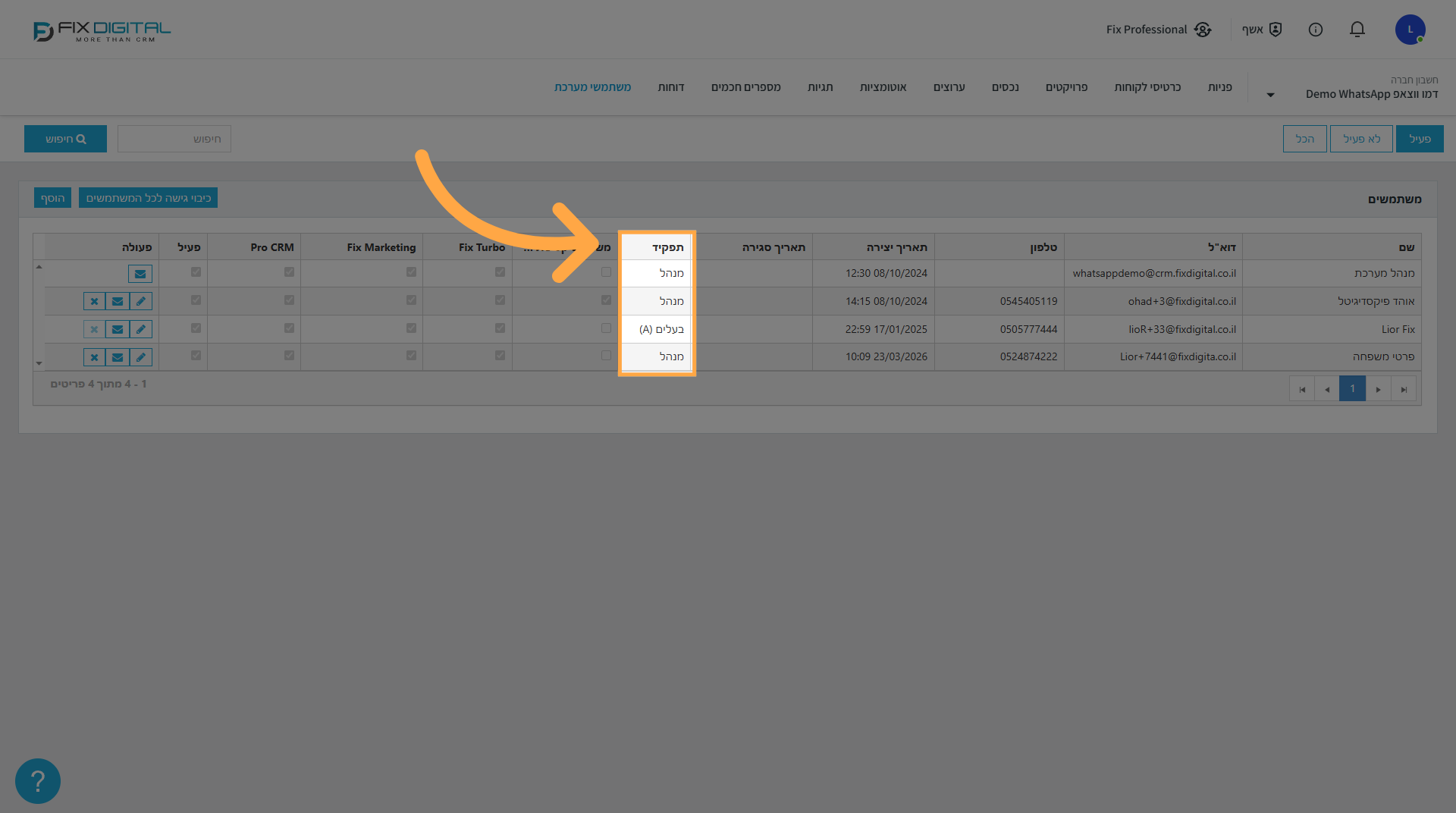
Task: Toggle Fix Marketing for אוהד פיקסדיגיטל
Action: (x=411, y=300)
